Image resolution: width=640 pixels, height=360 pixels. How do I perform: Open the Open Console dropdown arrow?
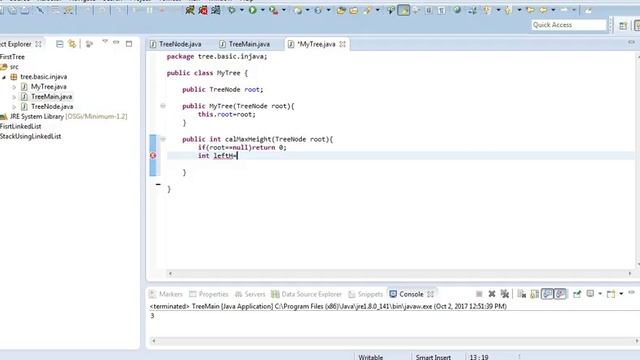tap(621, 293)
